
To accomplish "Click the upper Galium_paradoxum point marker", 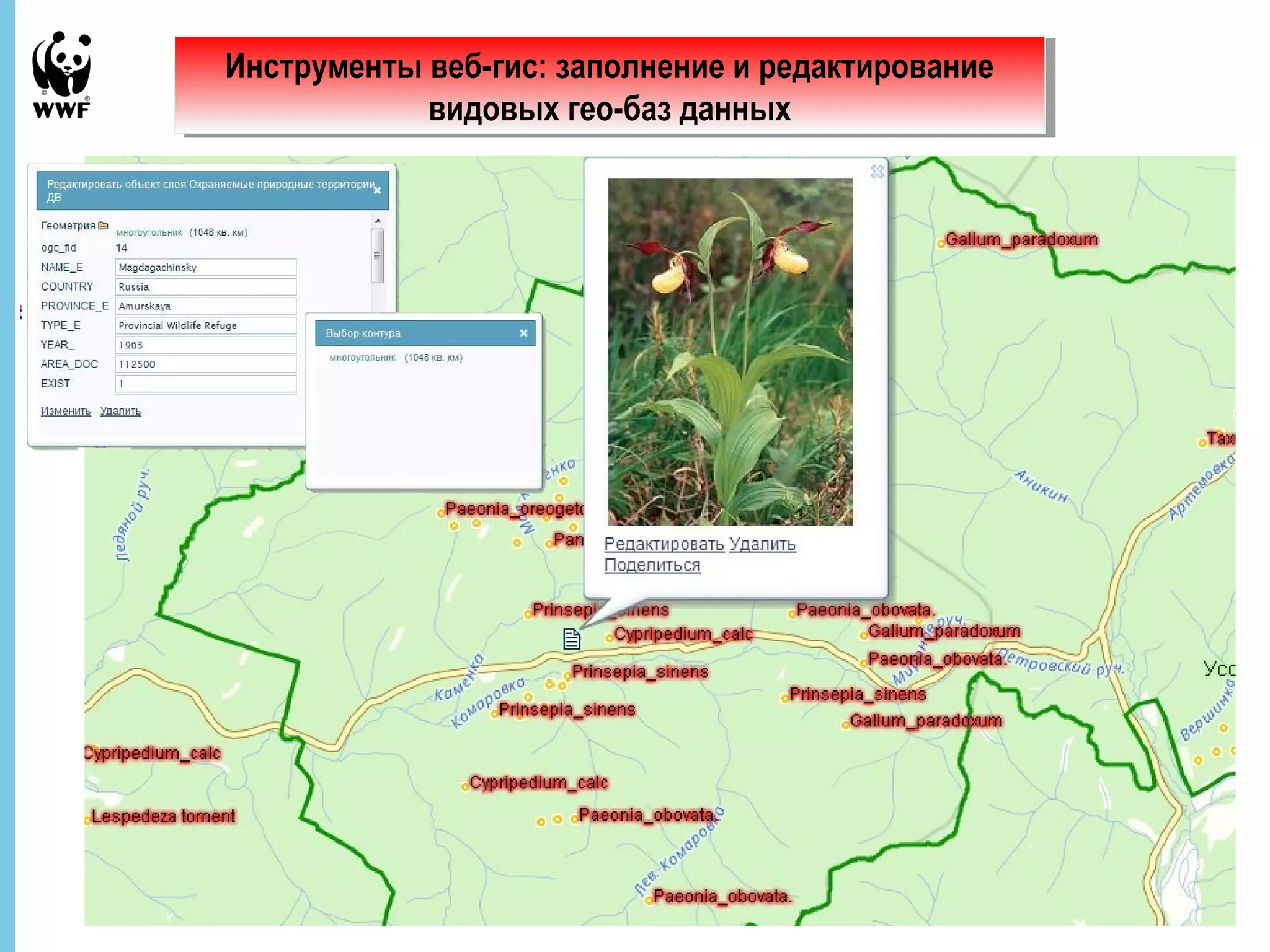I will point(941,243).
